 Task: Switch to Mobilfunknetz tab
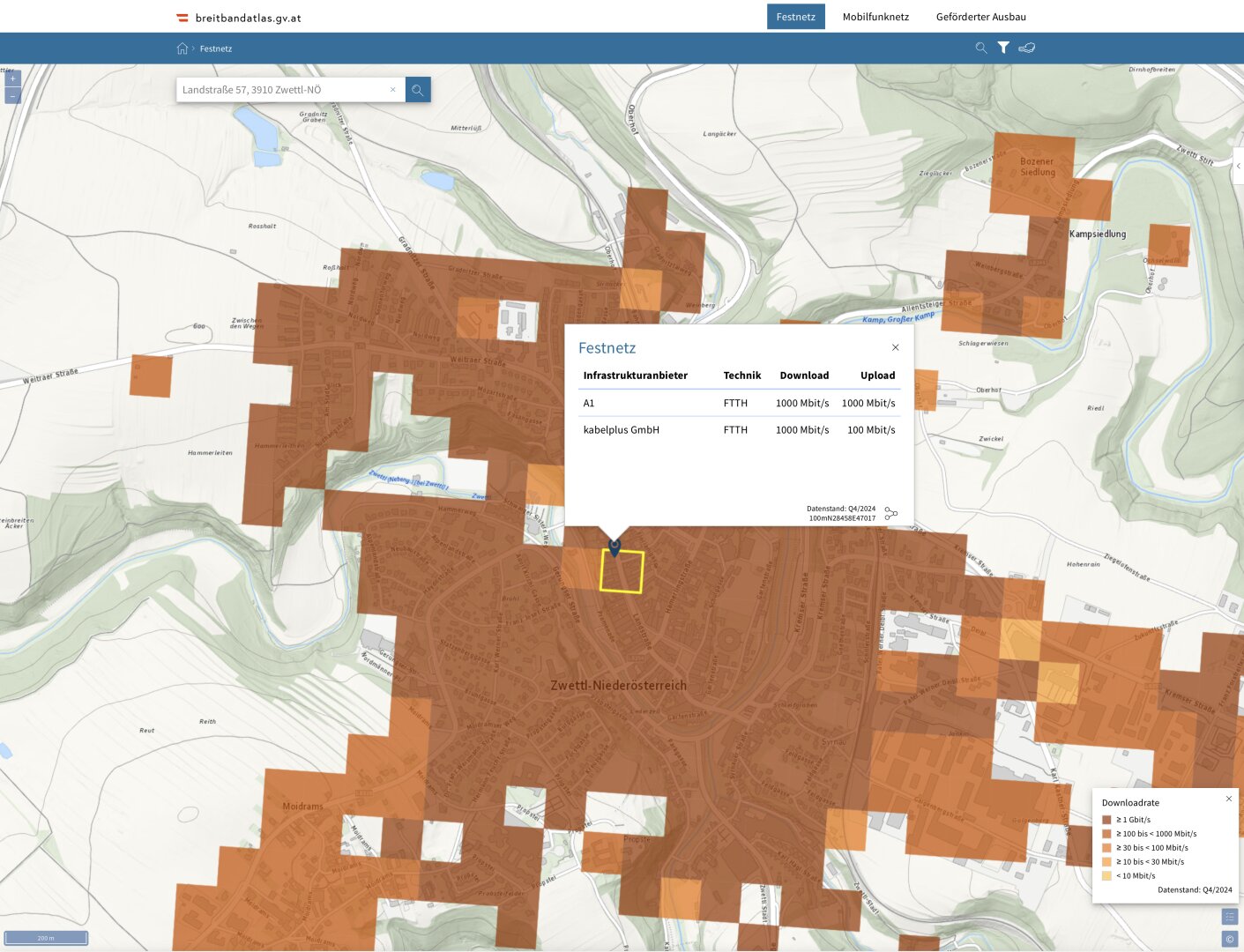coord(875,17)
